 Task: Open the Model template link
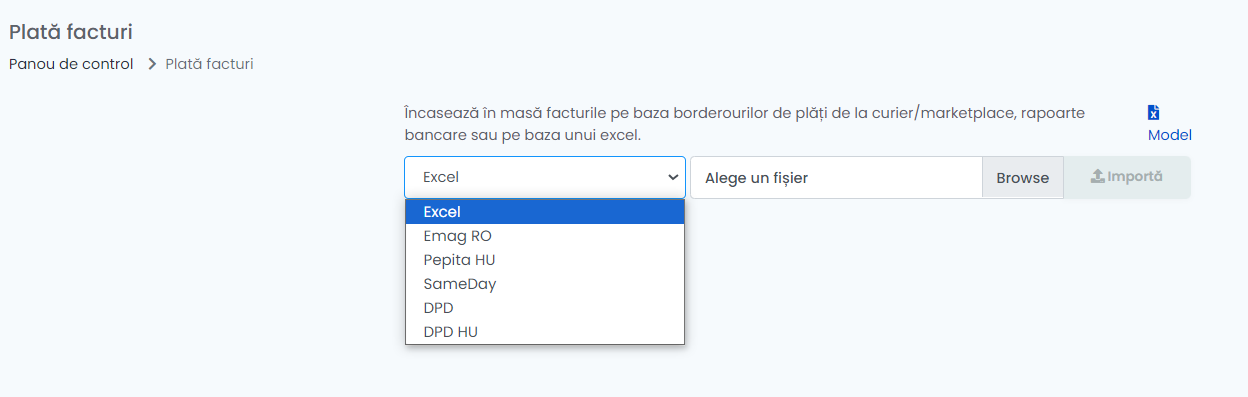tap(1169, 135)
